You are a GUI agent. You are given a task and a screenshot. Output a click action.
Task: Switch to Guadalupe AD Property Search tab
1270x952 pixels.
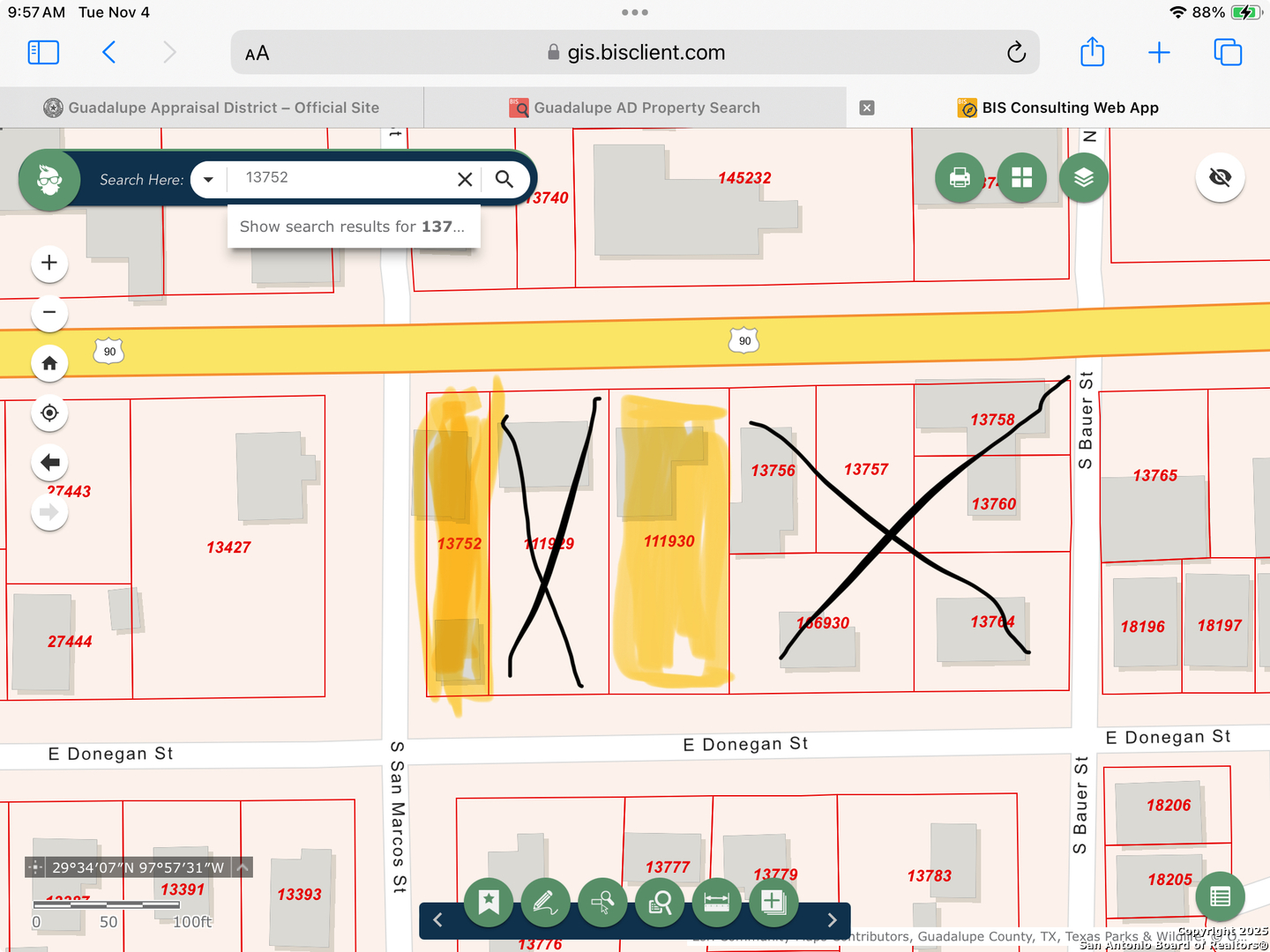(635, 108)
